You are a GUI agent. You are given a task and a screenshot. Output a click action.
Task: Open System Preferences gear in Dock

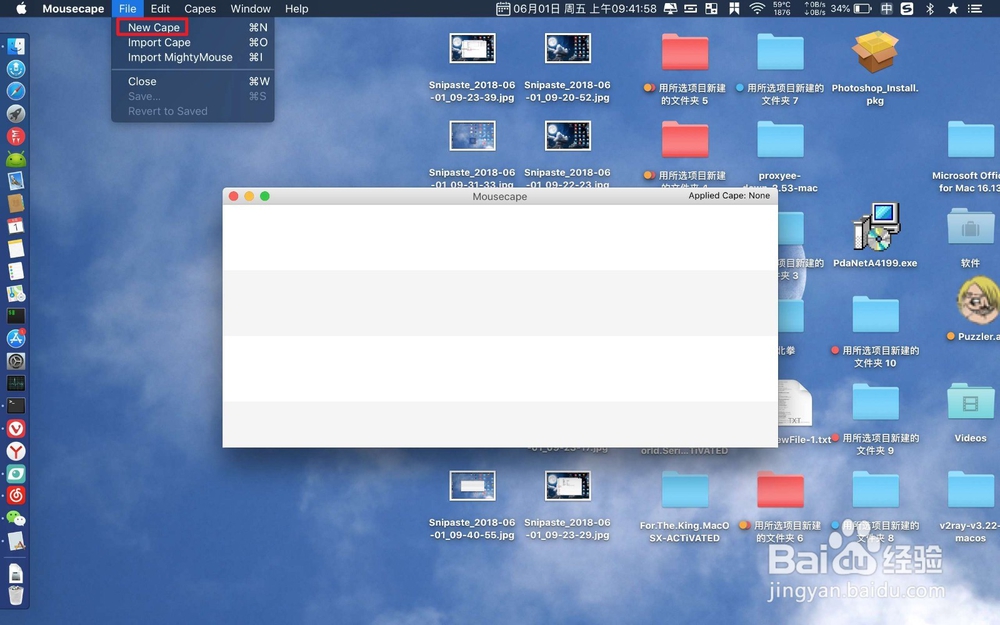(x=16, y=361)
